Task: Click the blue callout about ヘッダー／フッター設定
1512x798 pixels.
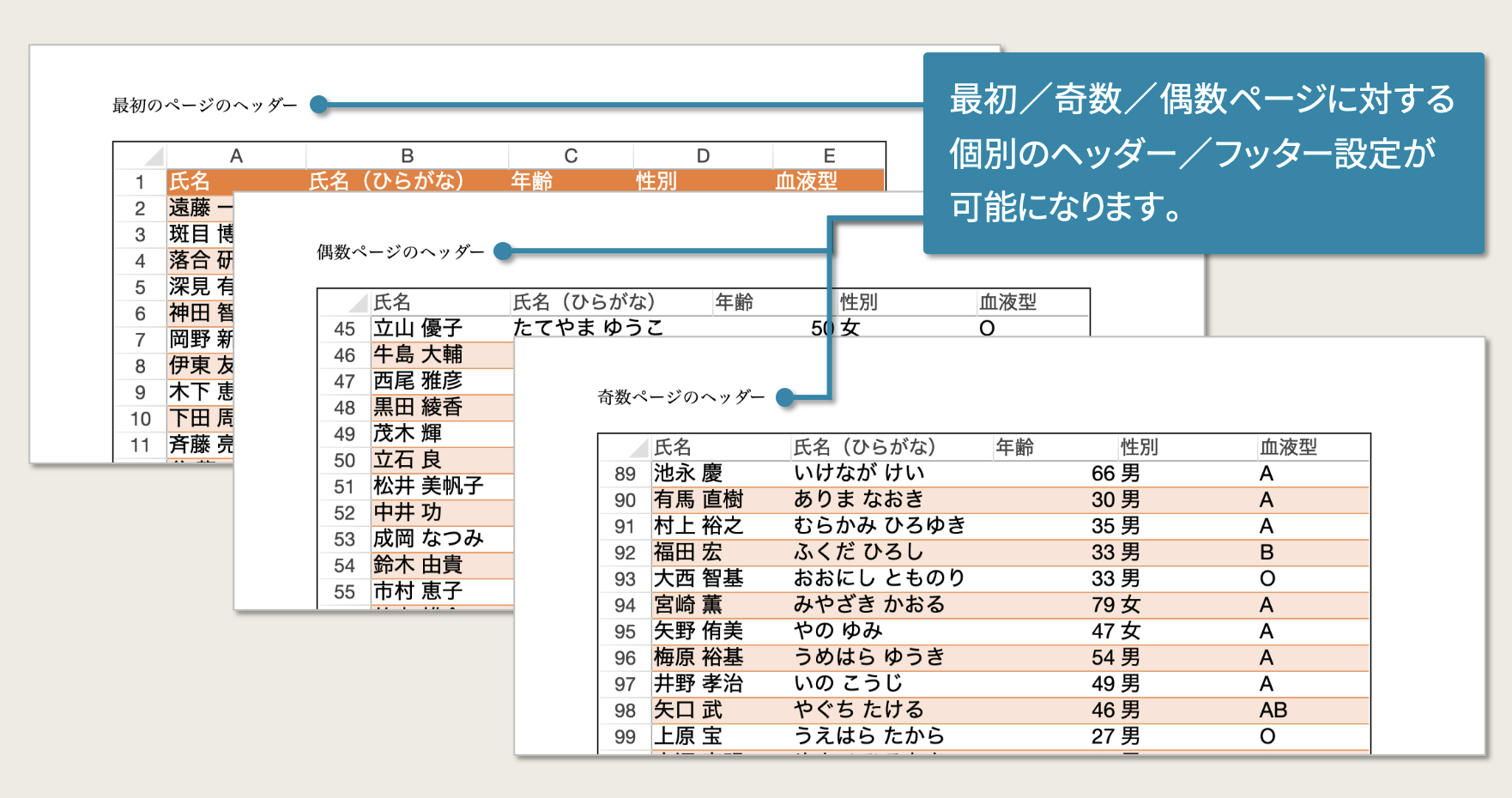Action: (x=1203, y=153)
